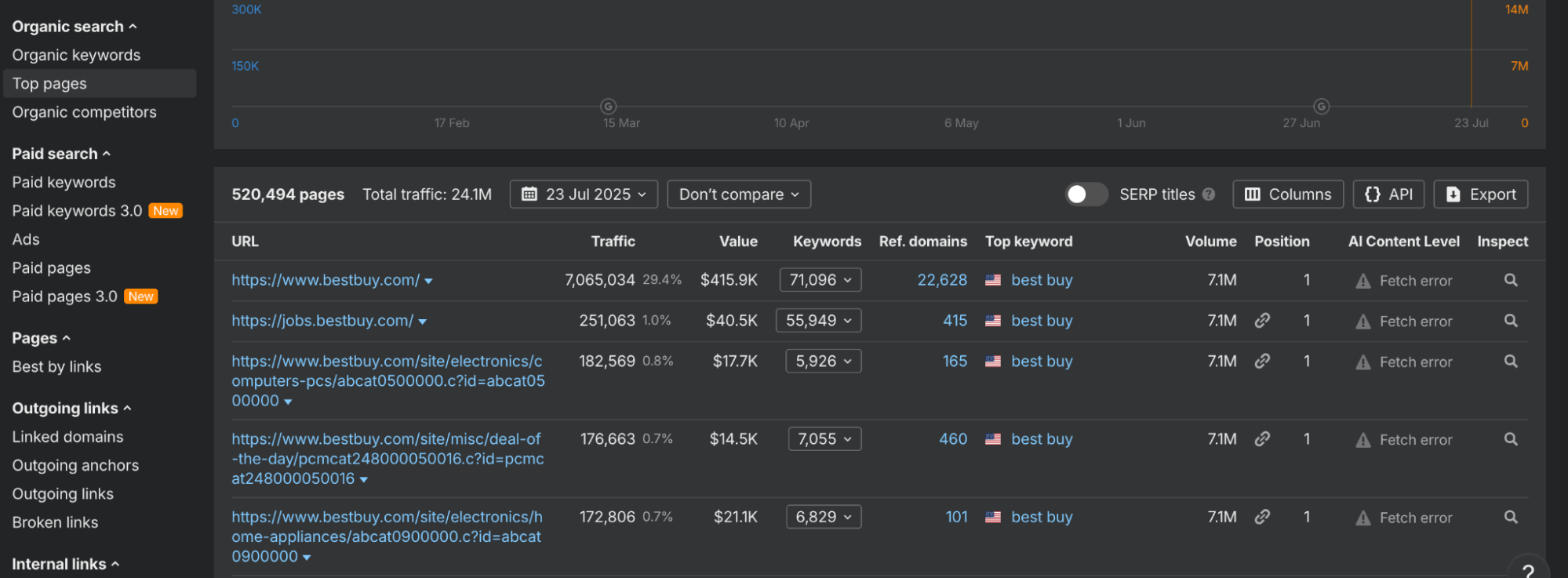Click Google update marker near 27 Jun

point(1322,106)
